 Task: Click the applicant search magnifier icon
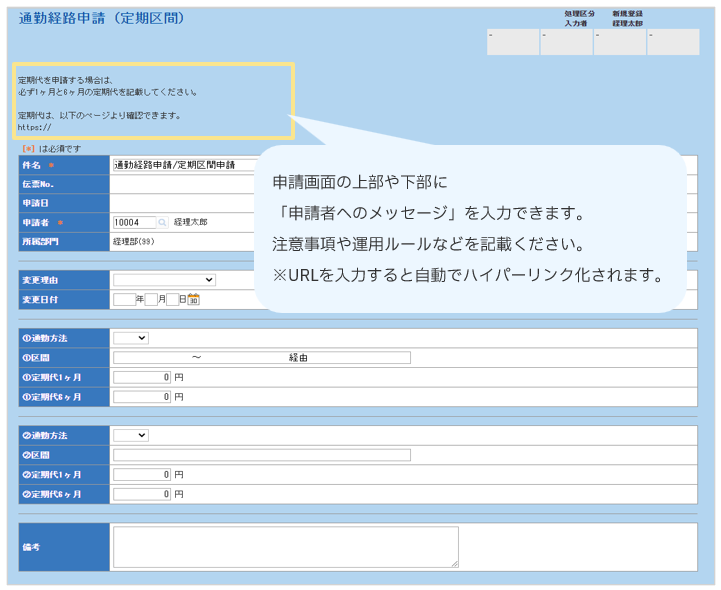point(163,222)
